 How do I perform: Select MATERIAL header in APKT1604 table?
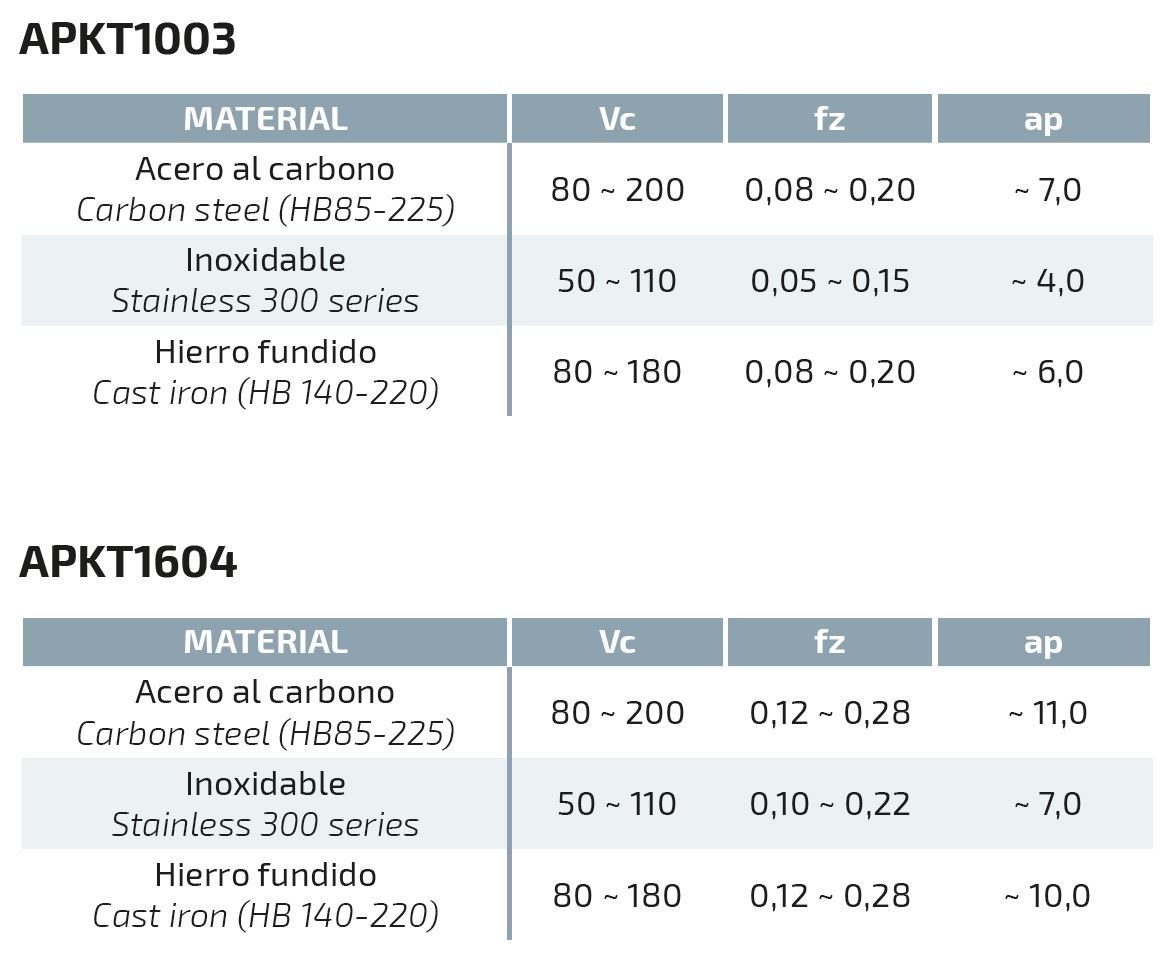[265, 642]
